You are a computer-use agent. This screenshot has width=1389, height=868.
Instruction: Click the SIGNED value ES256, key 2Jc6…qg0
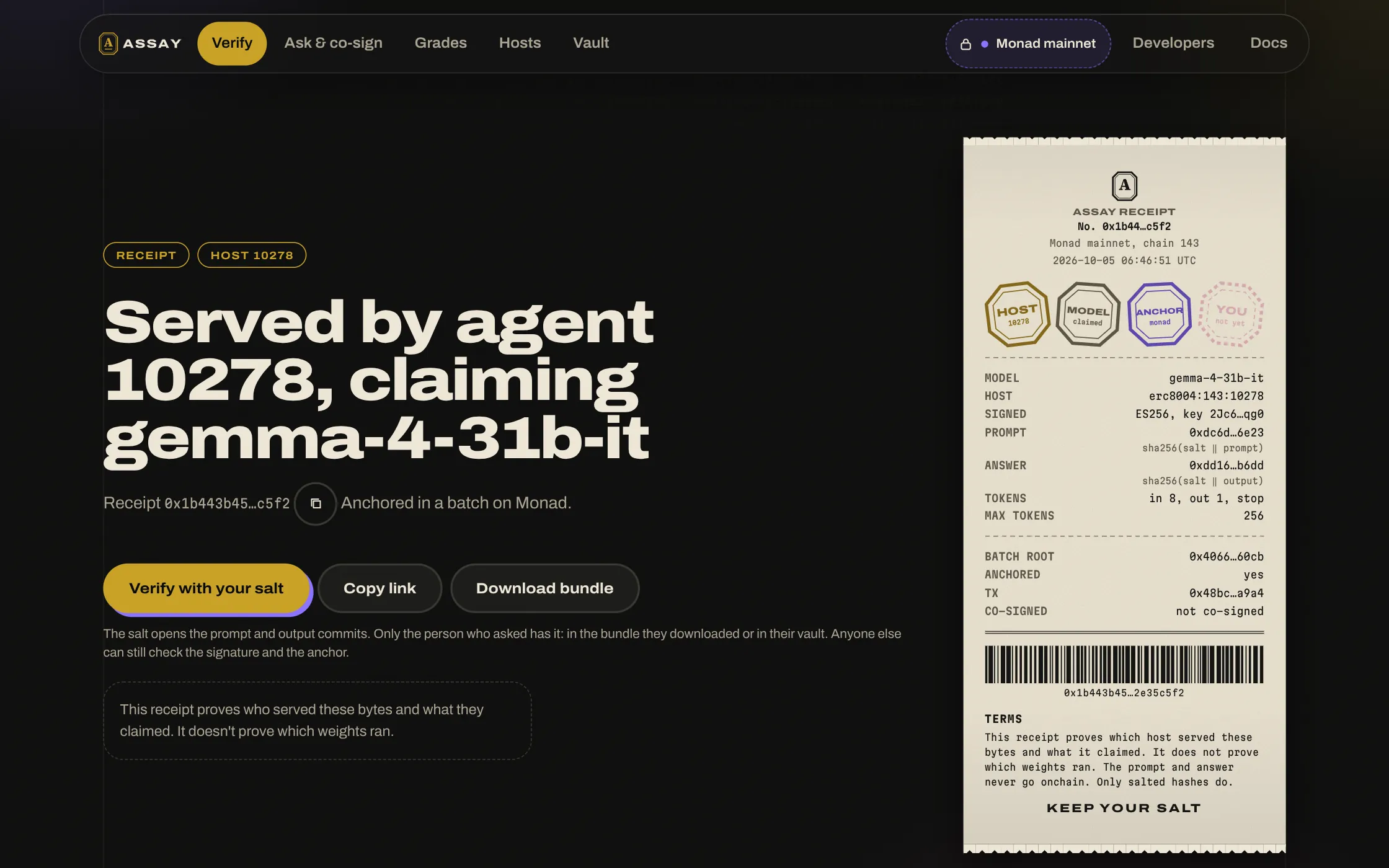click(x=1199, y=414)
